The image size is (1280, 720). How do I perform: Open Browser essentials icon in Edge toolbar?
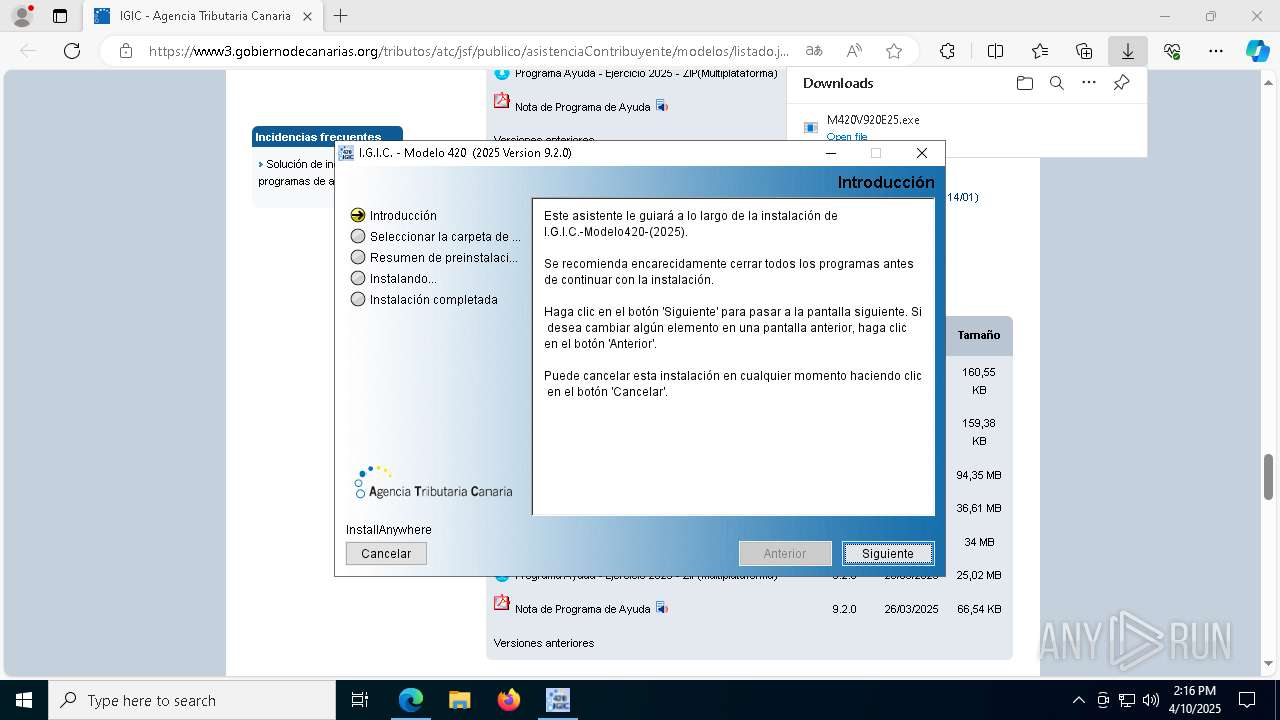coord(1172,51)
